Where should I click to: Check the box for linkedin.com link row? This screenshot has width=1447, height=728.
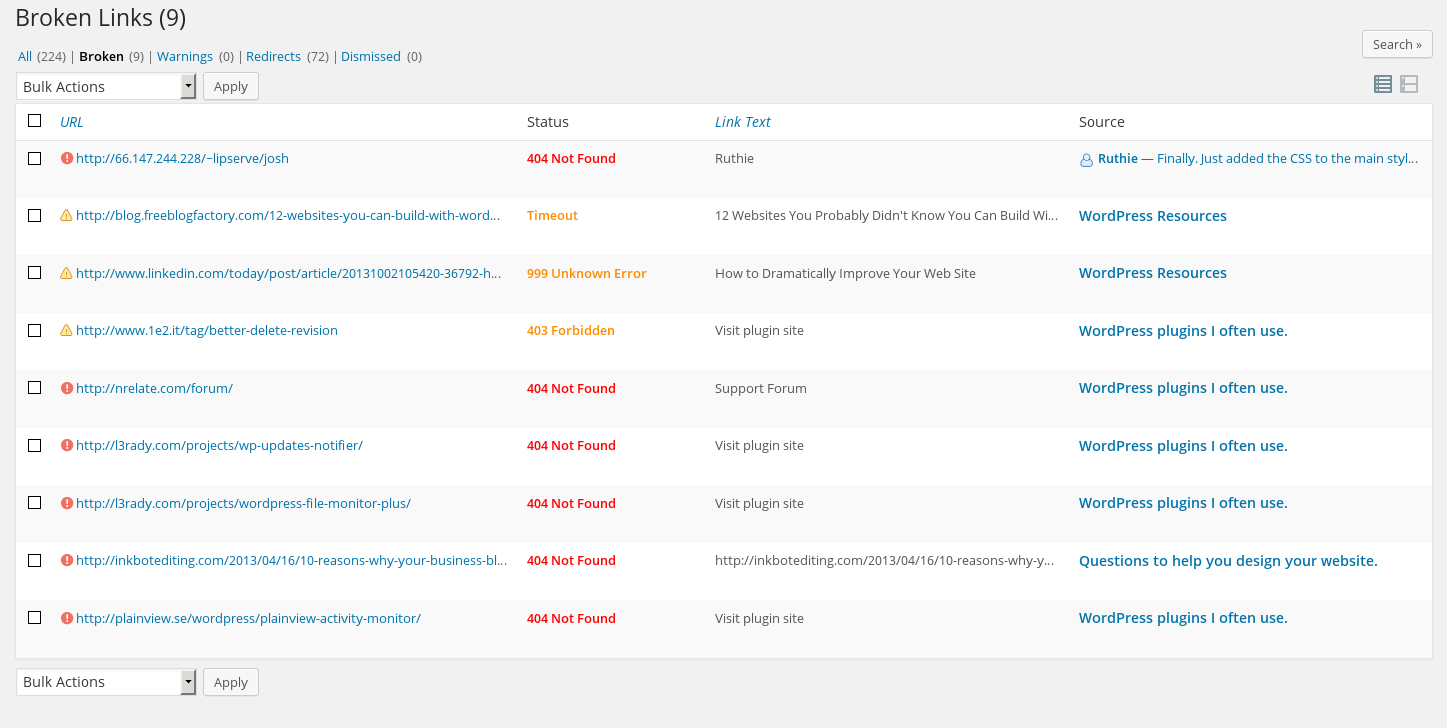(35, 273)
